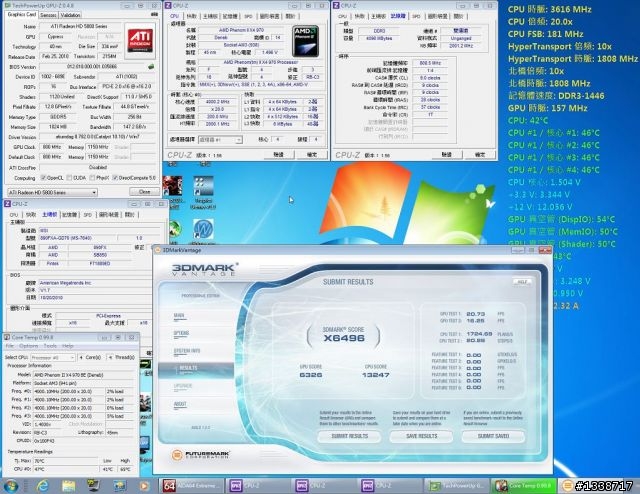Open the pinned control panel taskbar icon
The image size is (640, 494).
pyautogui.click(x=120, y=486)
